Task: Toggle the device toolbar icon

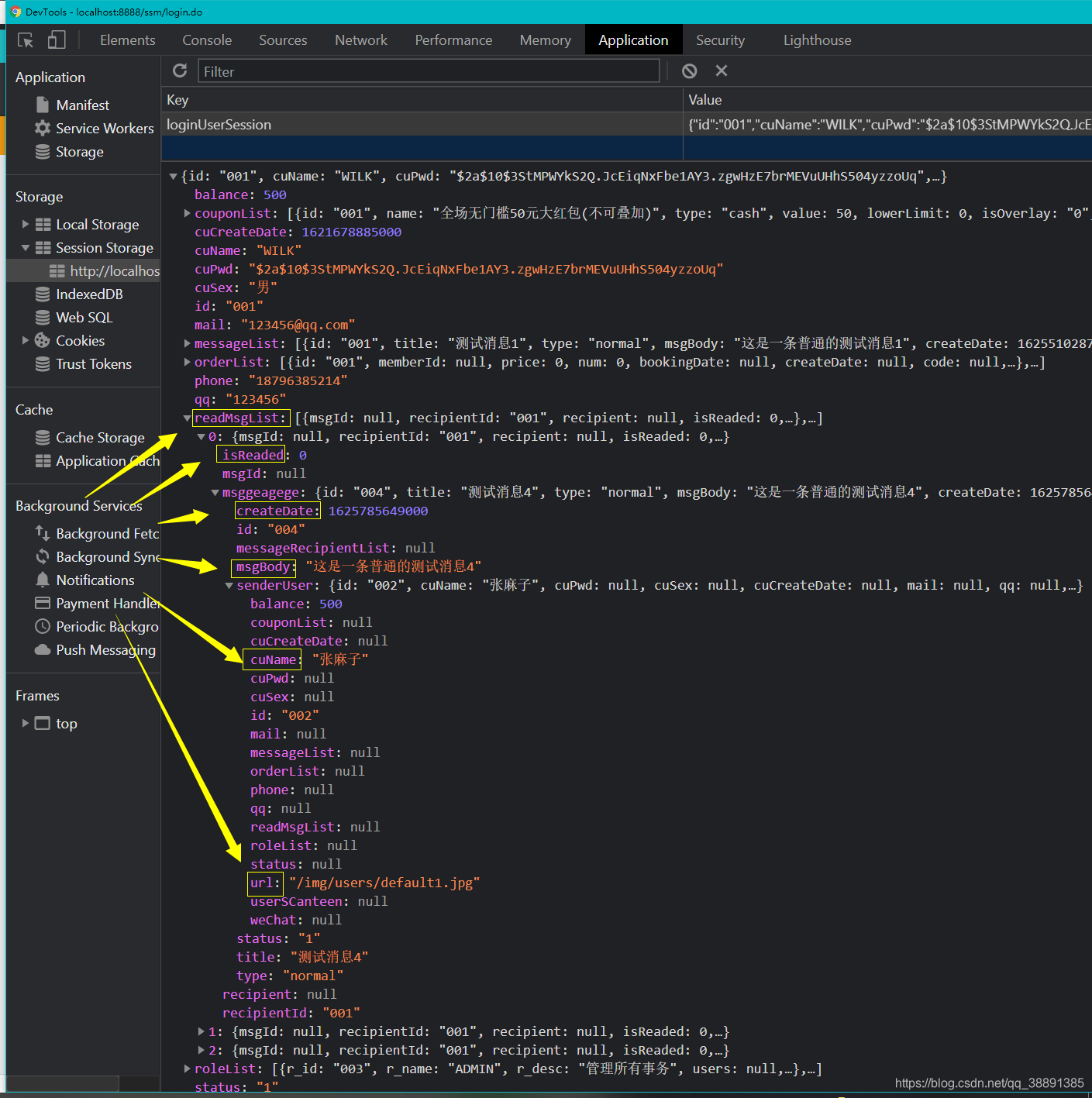Action: click(57, 40)
